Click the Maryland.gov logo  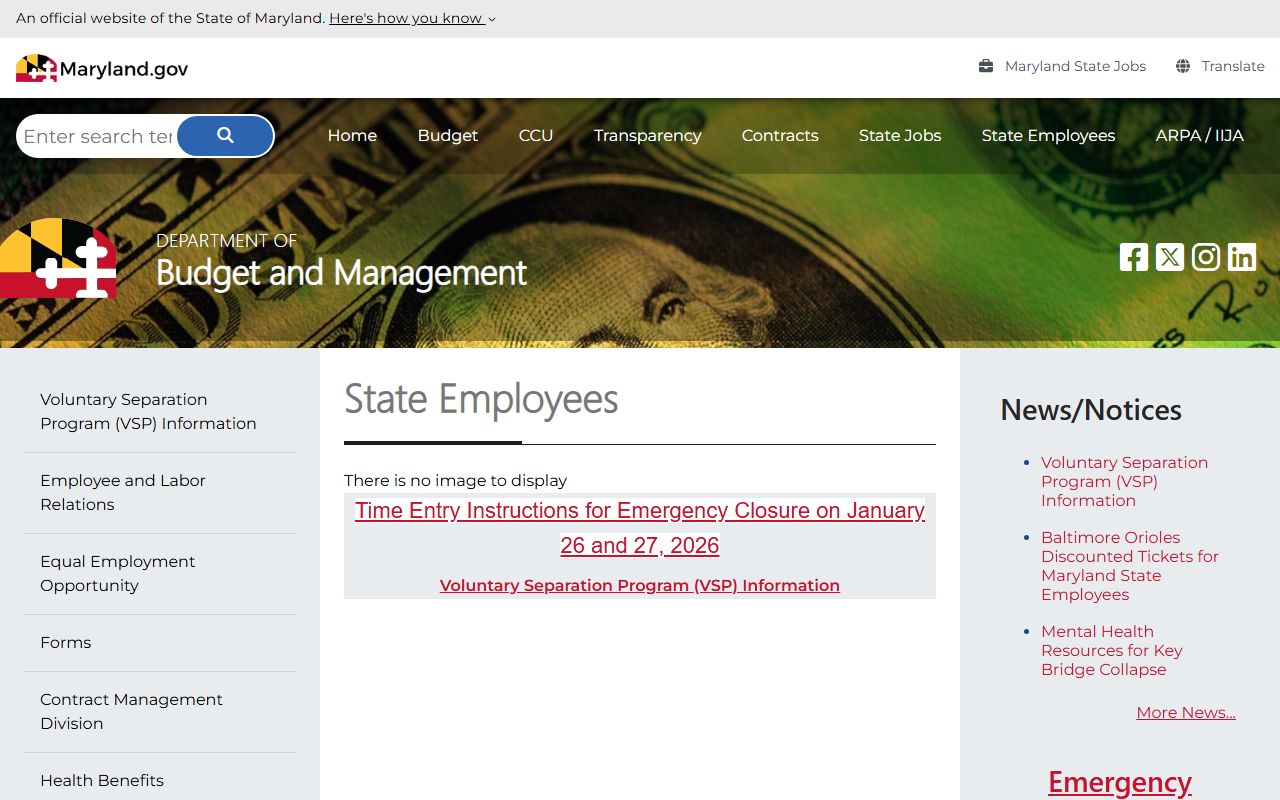tap(102, 68)
